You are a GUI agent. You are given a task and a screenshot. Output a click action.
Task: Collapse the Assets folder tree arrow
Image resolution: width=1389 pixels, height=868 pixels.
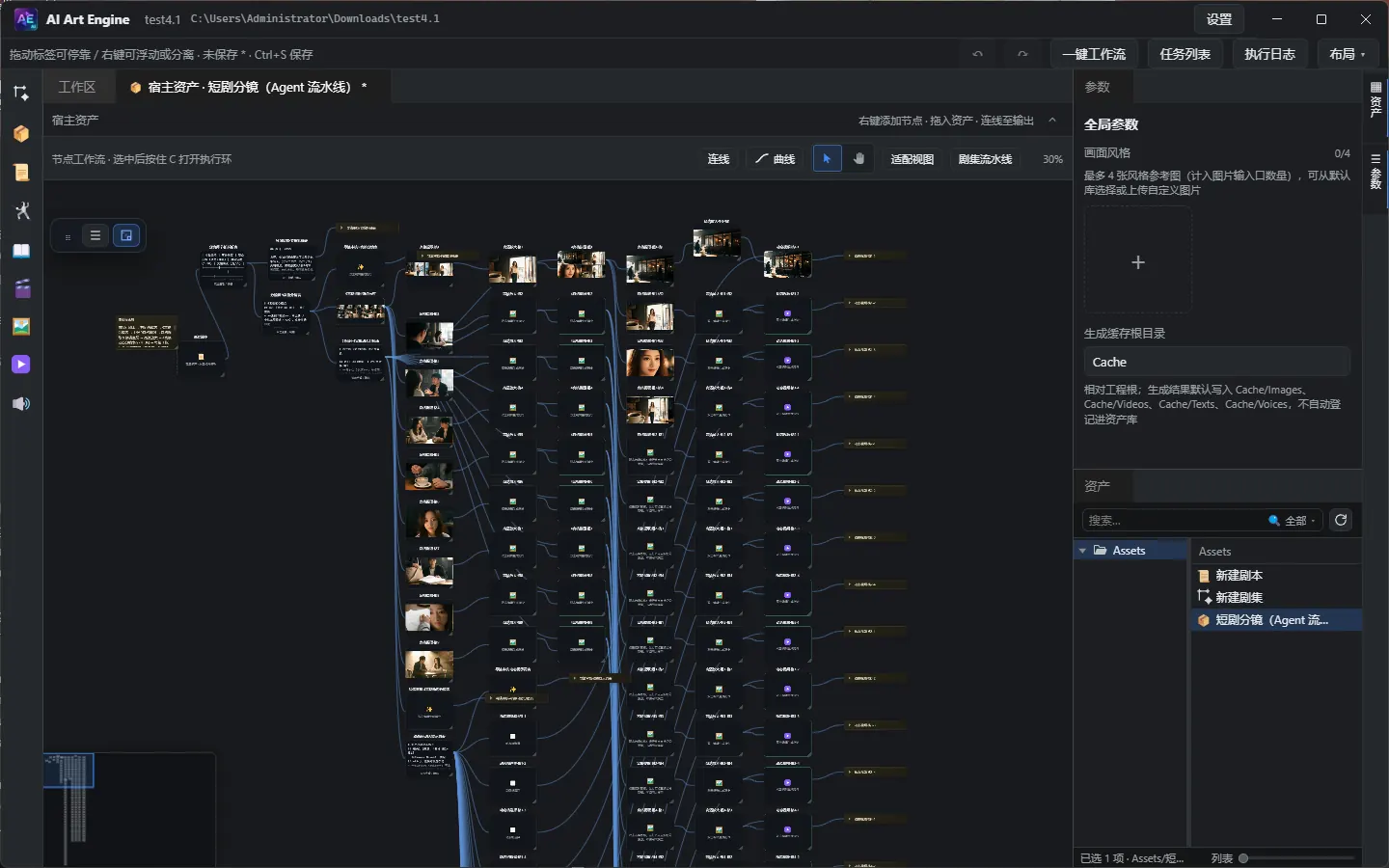[x=1083, y=551]
